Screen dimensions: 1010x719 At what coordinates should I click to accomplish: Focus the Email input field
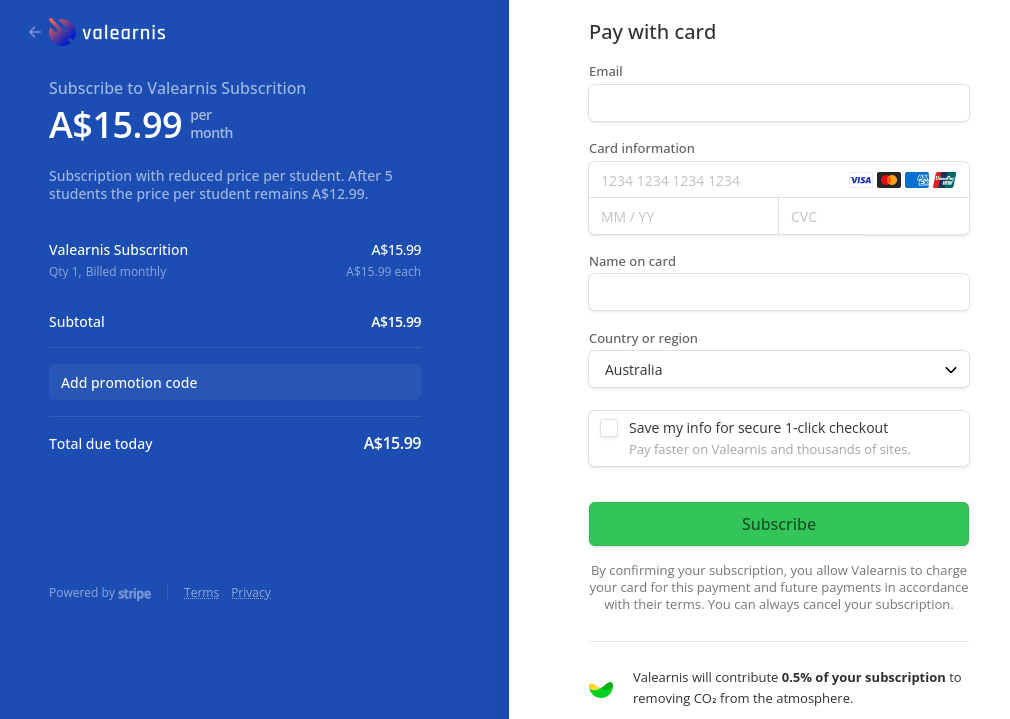pyautogui.click(x=778, y=103)
